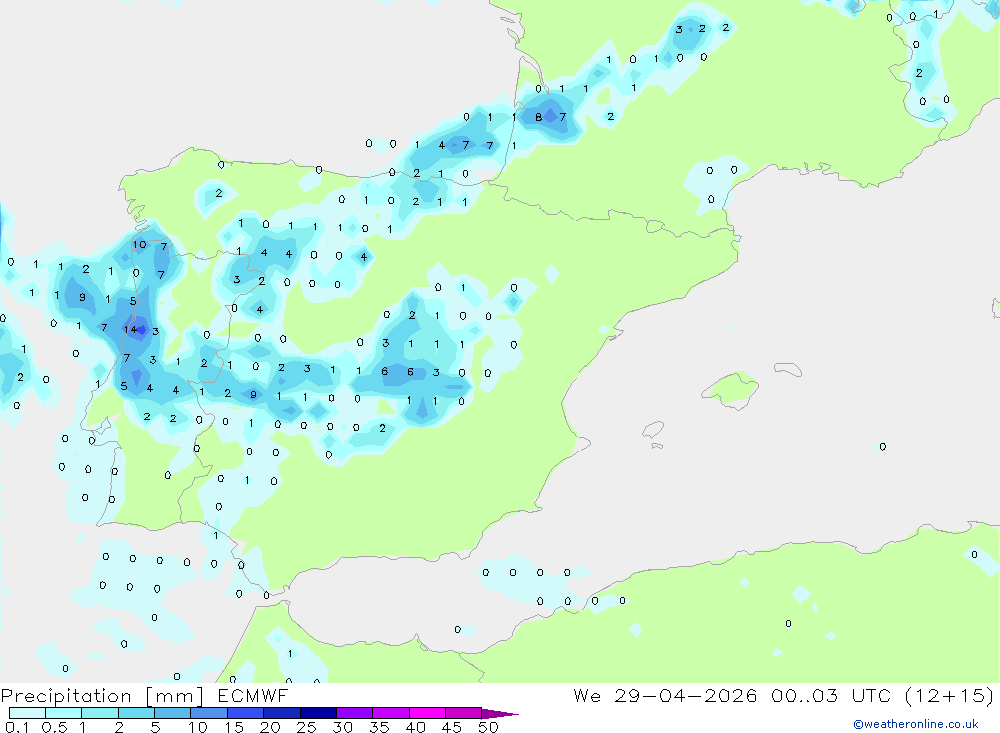Select the legend swatch between 30 and 35

coord(354,713)
